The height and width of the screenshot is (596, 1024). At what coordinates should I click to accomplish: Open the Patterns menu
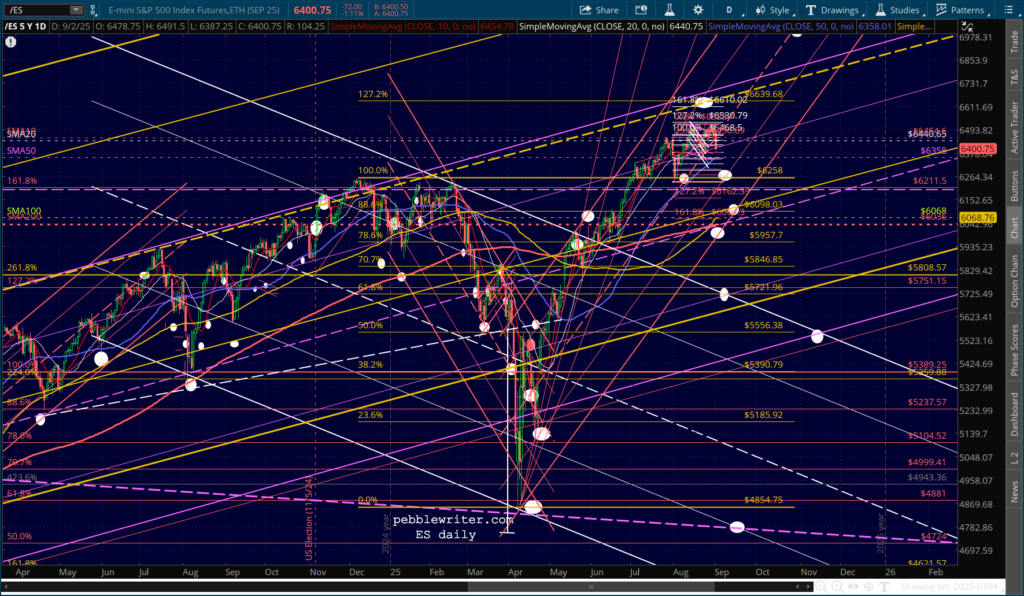pyautogui.click(x=961, y=10)
